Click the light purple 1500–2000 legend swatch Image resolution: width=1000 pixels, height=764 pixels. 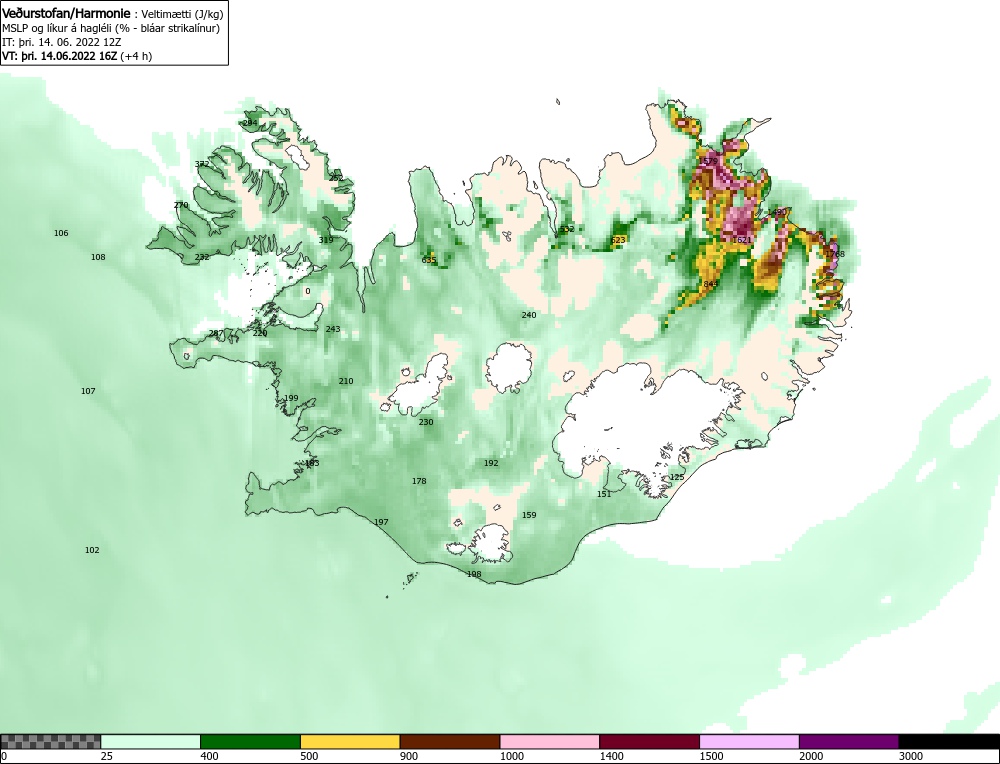(749, 741)
